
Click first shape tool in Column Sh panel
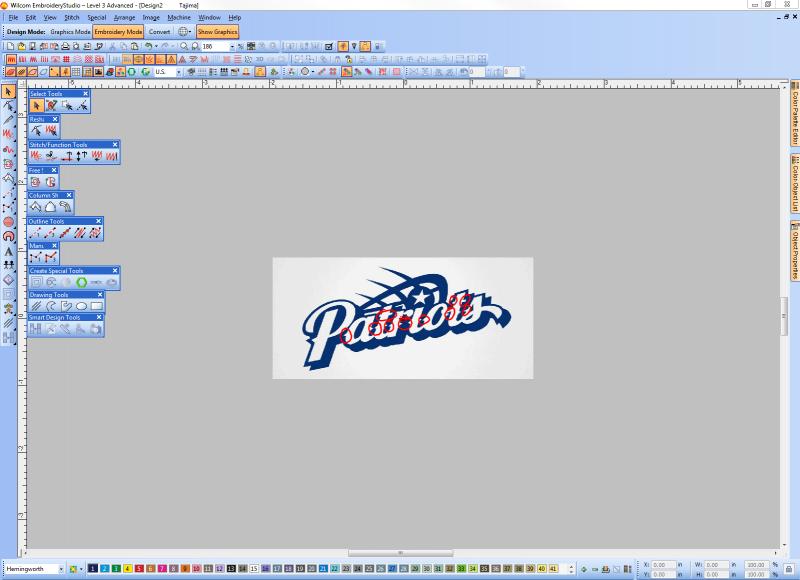coord(35,207)
